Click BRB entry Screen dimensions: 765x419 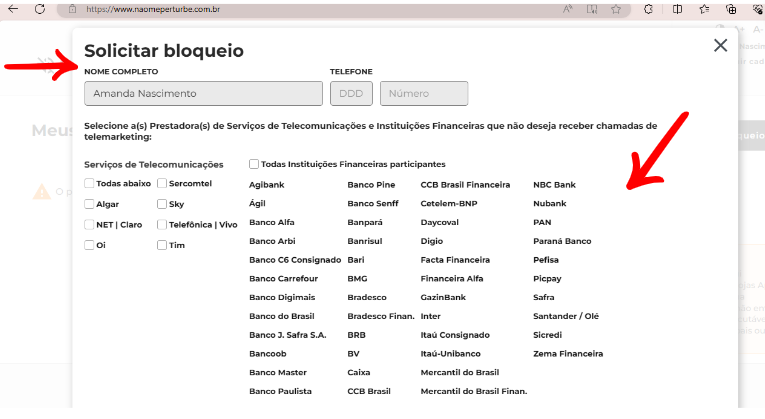(x=356, y=335)
